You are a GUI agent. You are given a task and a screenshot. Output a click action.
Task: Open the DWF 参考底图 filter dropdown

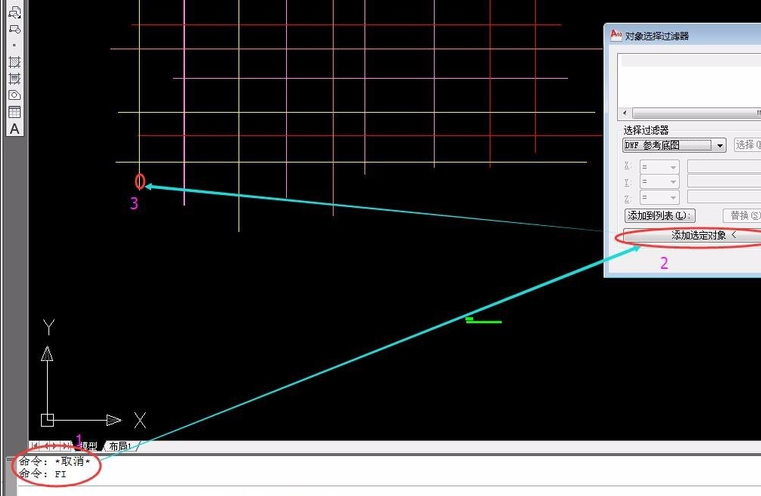(720, 146)
